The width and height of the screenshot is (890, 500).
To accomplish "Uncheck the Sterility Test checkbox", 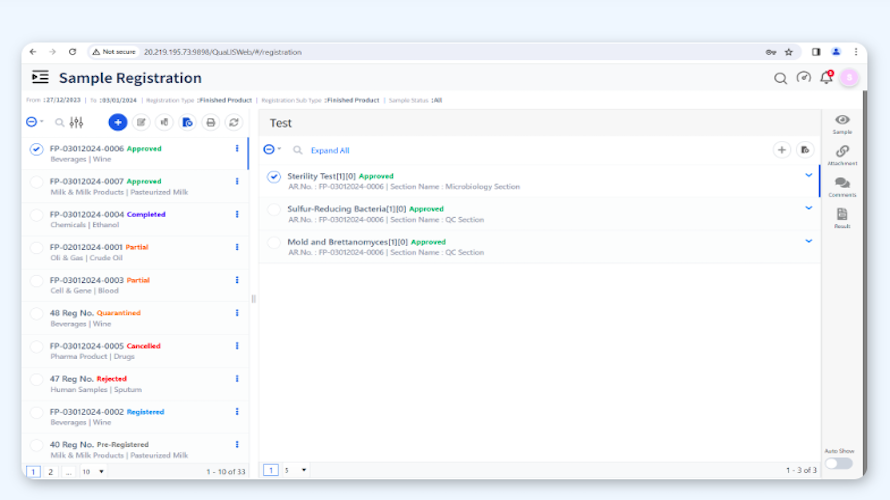I will coord(274,177).
